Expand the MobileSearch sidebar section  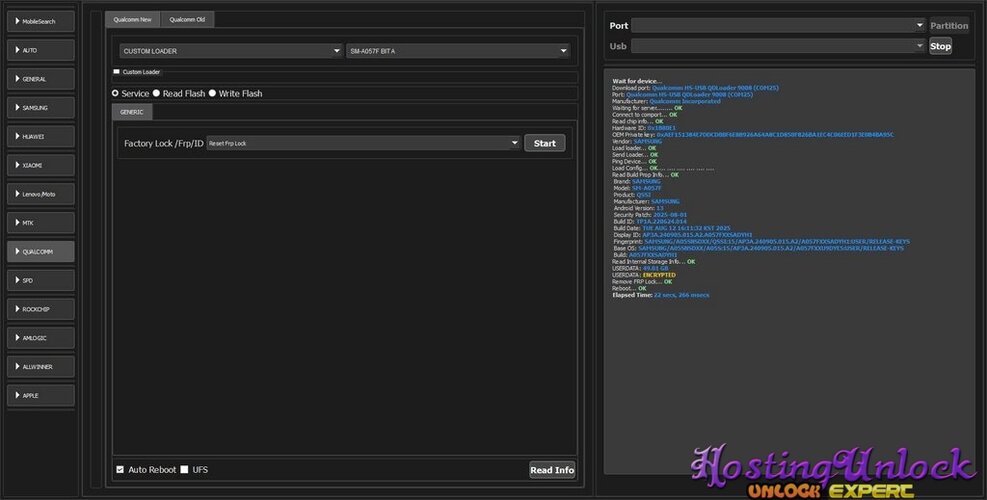click(x=40, y=21)
